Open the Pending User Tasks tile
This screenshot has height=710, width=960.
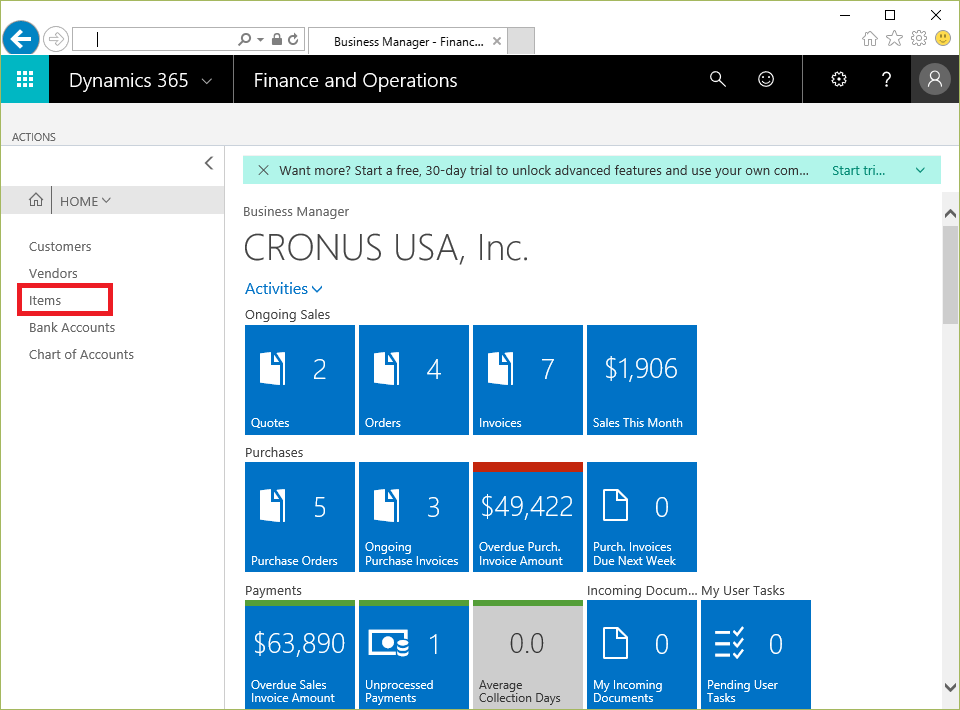(x=756, y=654)
